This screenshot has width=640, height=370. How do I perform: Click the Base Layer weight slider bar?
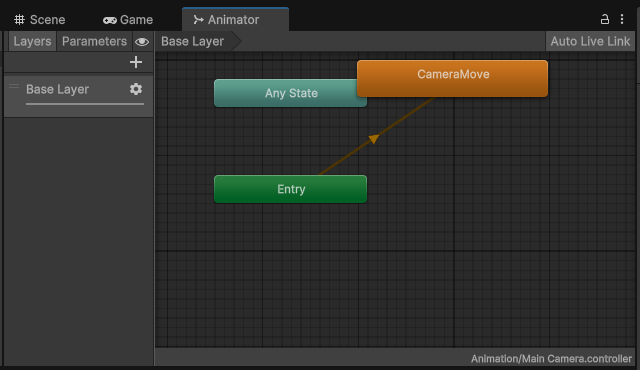[85, 104]
